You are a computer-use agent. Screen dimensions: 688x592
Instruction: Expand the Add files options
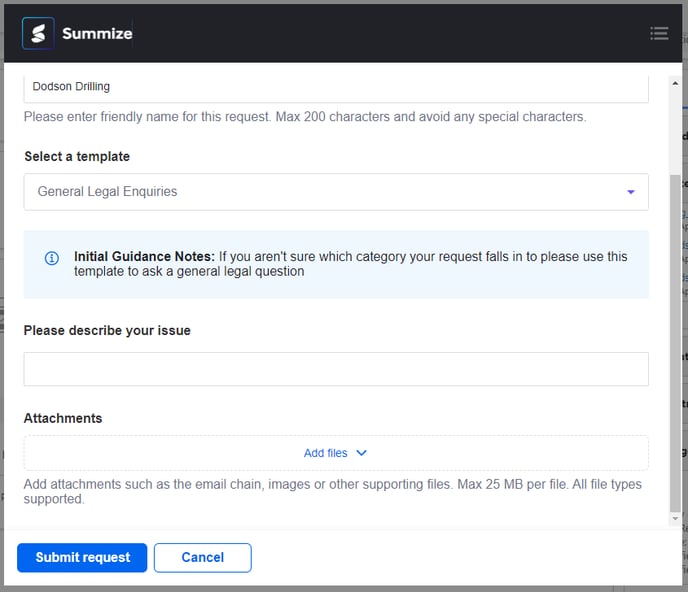(x=326, y=453)
